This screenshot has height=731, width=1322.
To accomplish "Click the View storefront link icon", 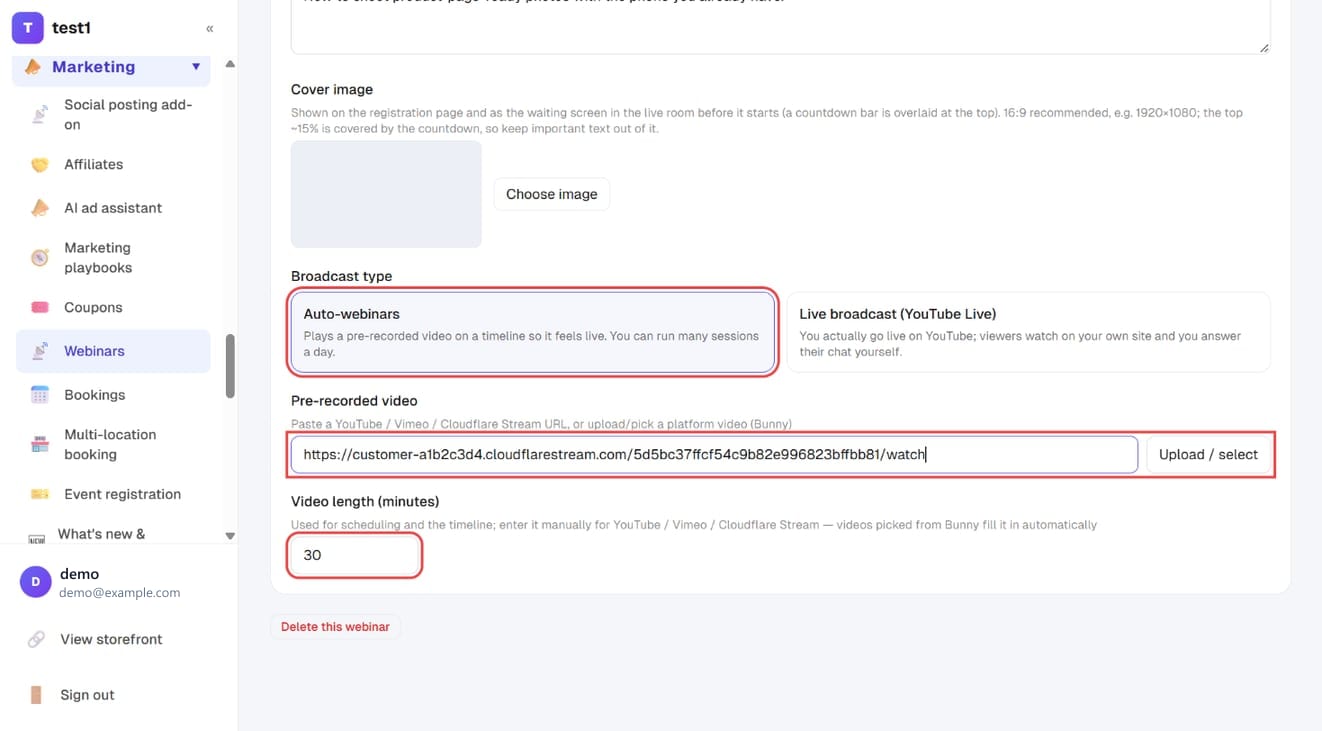I will click(x=36, y=639).
